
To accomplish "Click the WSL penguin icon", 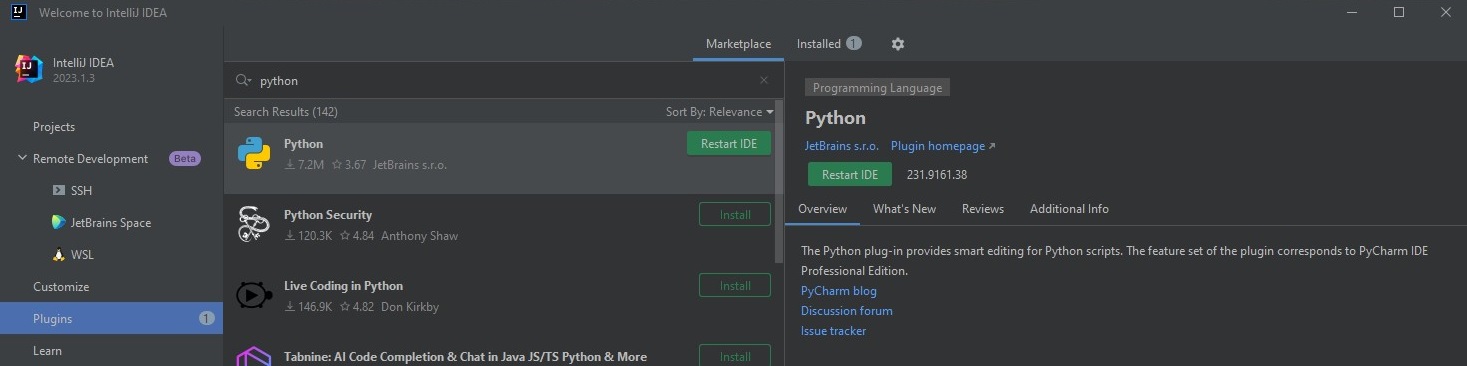I will click(x=58, y=255).
